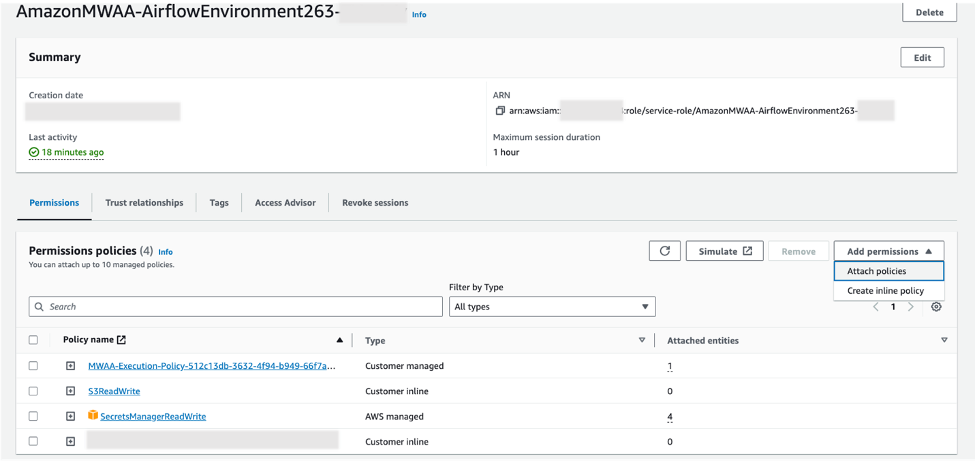Sort by Attached entities column arrow
Screen dimensions: 977x462
point(944,340)
